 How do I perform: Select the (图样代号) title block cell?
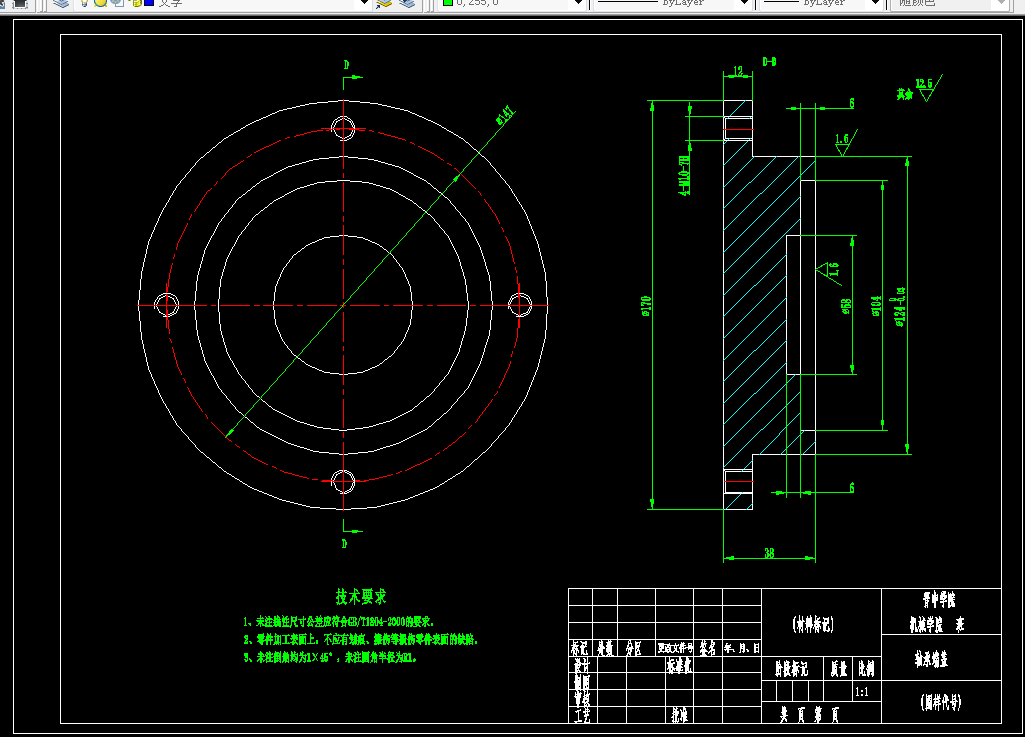[x=941, y=702]
